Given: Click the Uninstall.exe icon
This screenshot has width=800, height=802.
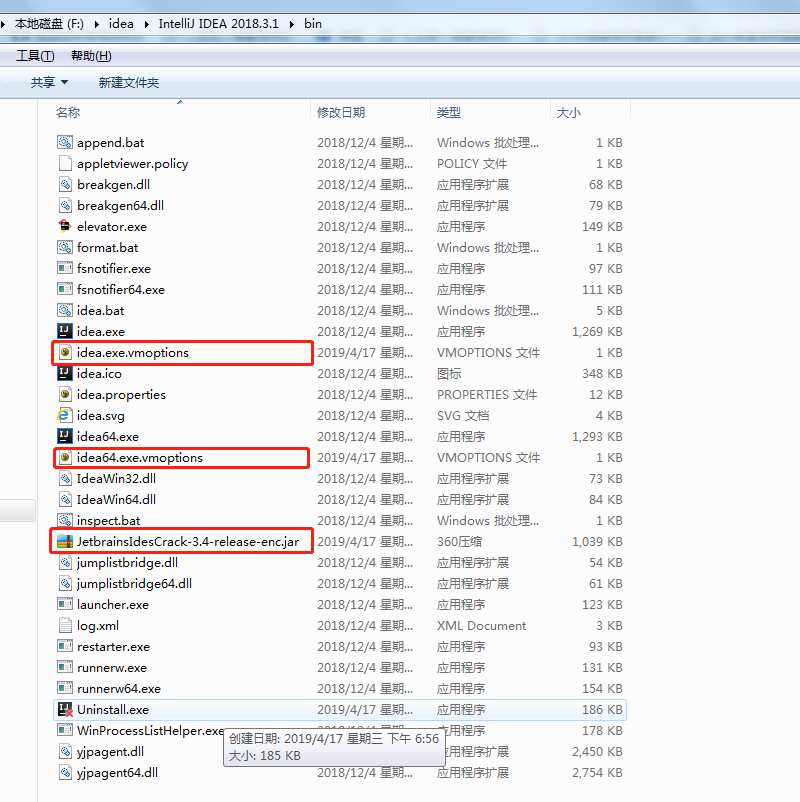Looking at the screenshot, I should pos(65,709).
